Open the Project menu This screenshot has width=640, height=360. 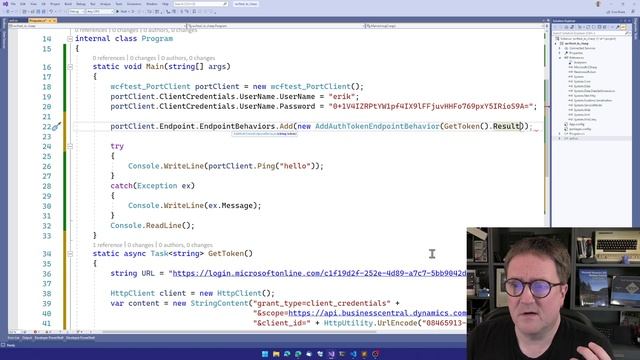55,4
